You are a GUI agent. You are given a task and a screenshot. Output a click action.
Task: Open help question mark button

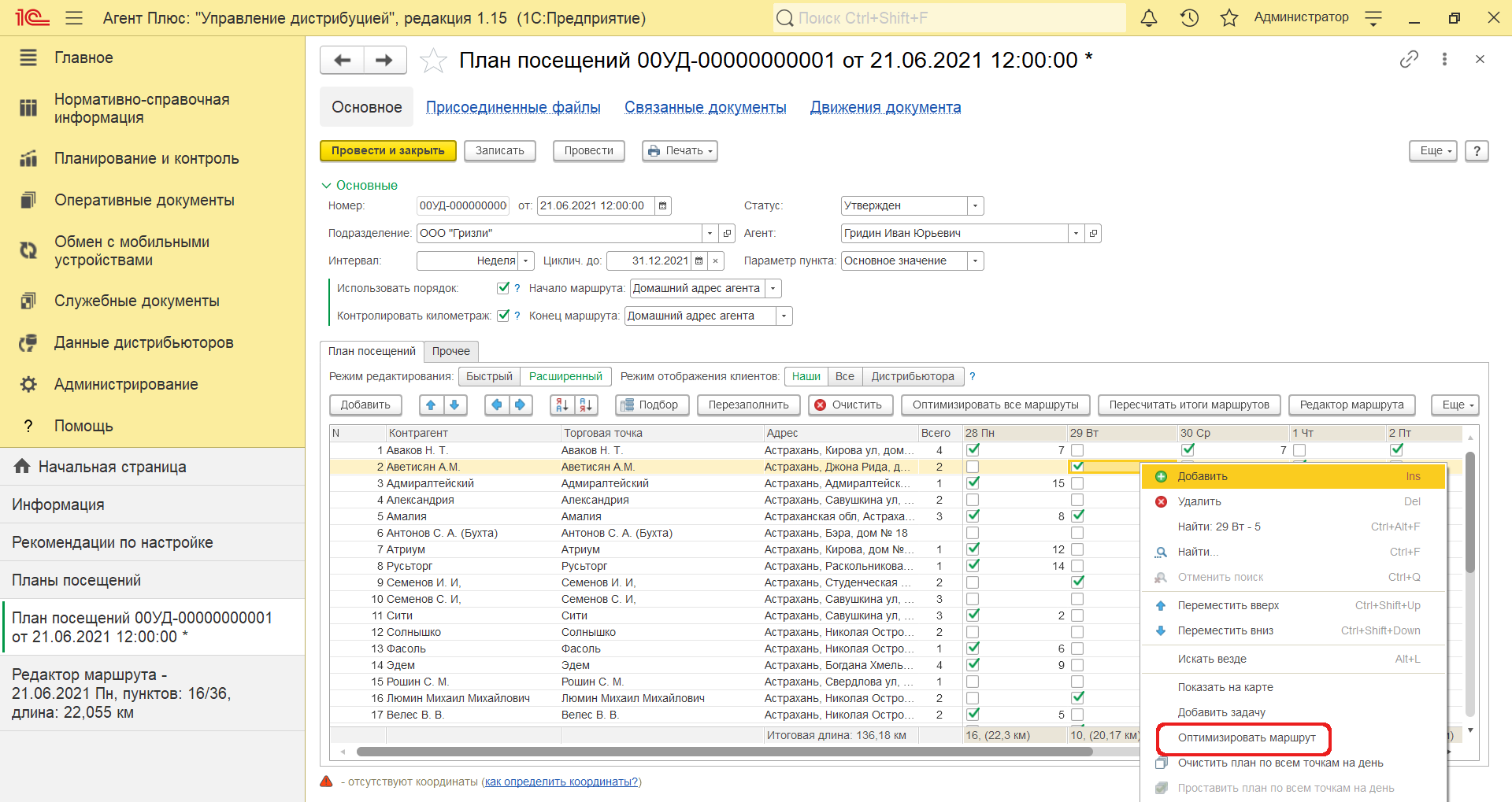(x=1477, y=151)
